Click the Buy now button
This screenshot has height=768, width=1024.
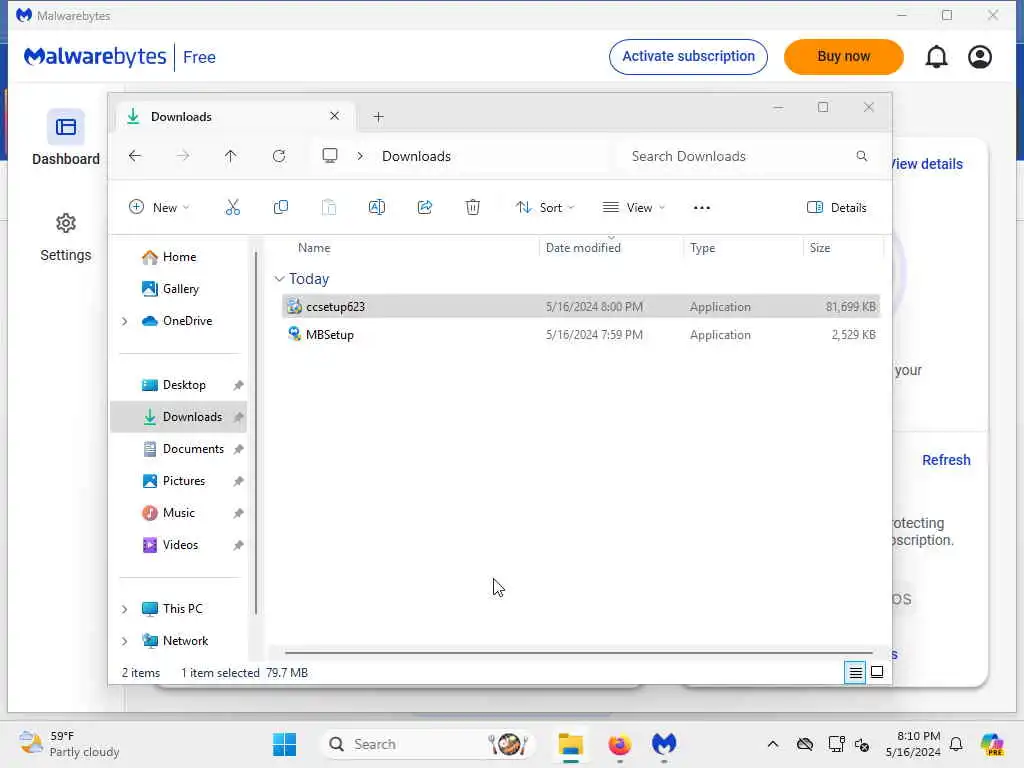(x=843, y=57)
